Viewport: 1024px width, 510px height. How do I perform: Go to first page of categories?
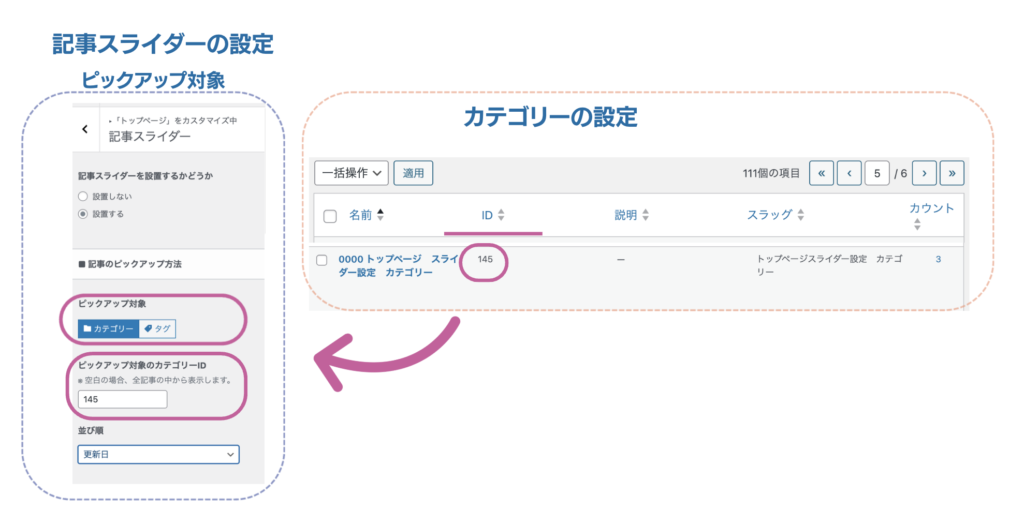pos(820,173)
